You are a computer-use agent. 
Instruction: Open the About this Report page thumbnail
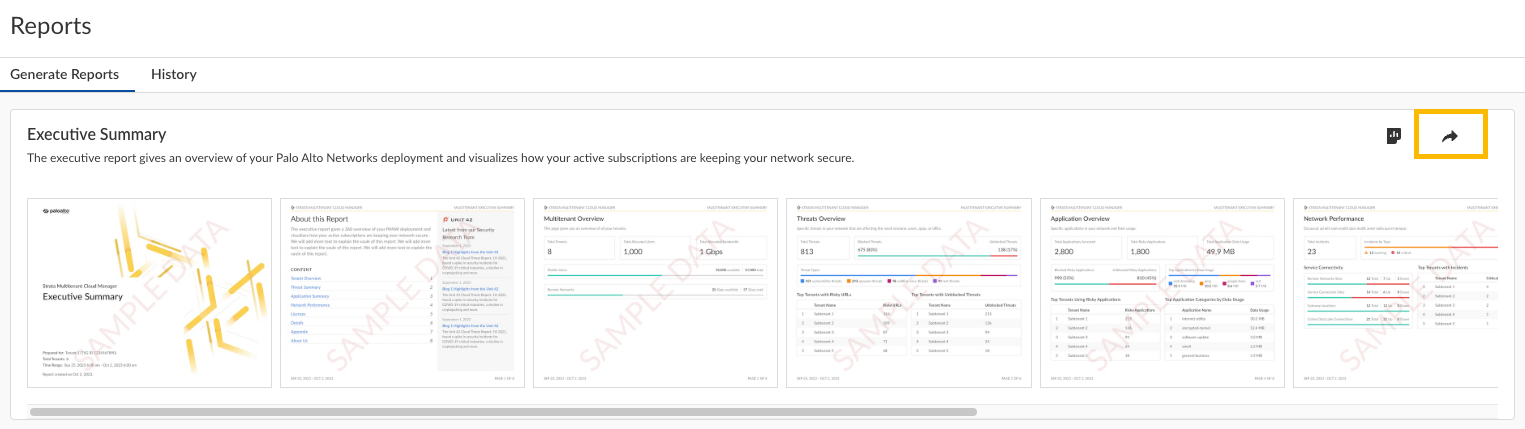(402, 292)
